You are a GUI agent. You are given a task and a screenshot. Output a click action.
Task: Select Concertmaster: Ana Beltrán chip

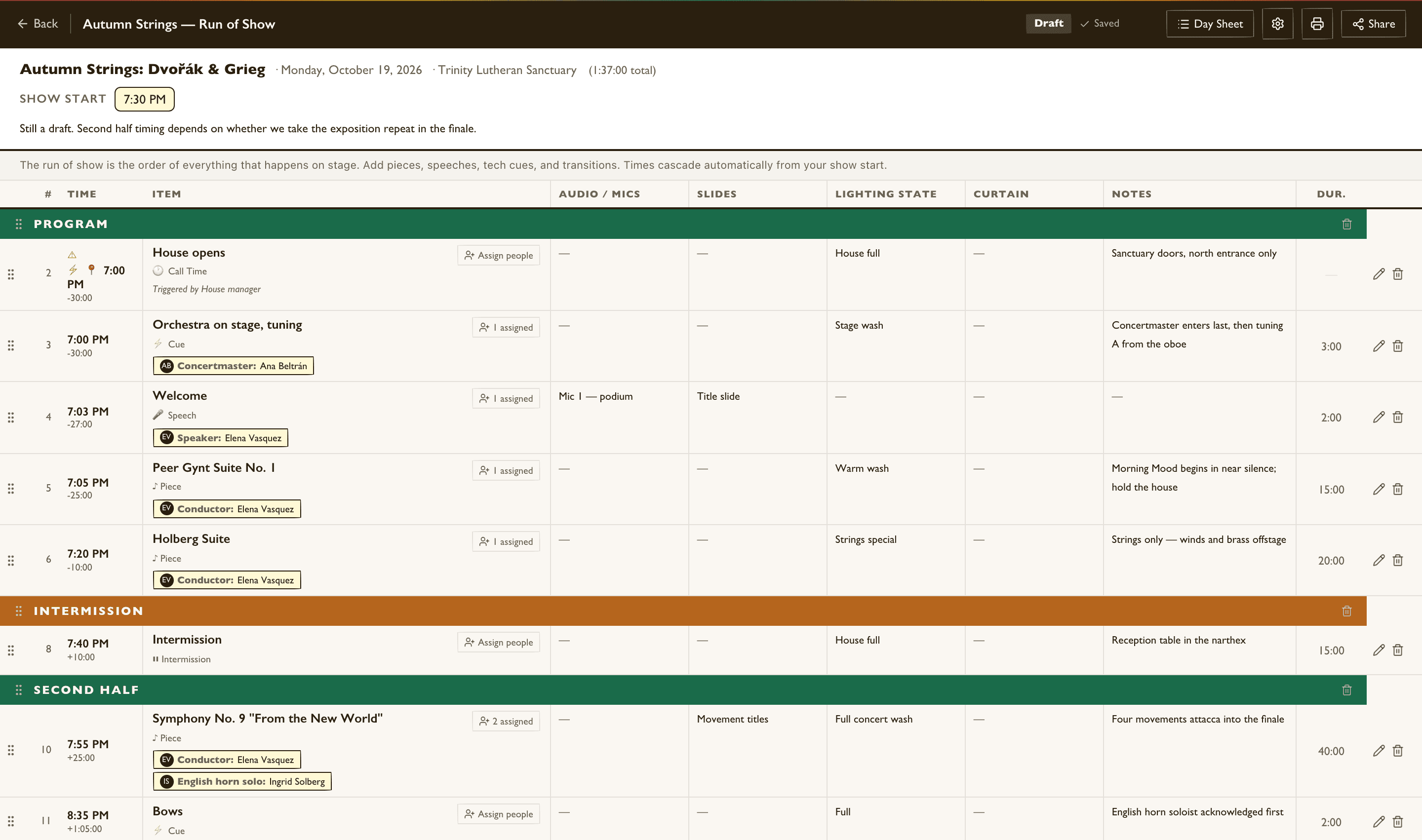234,366
